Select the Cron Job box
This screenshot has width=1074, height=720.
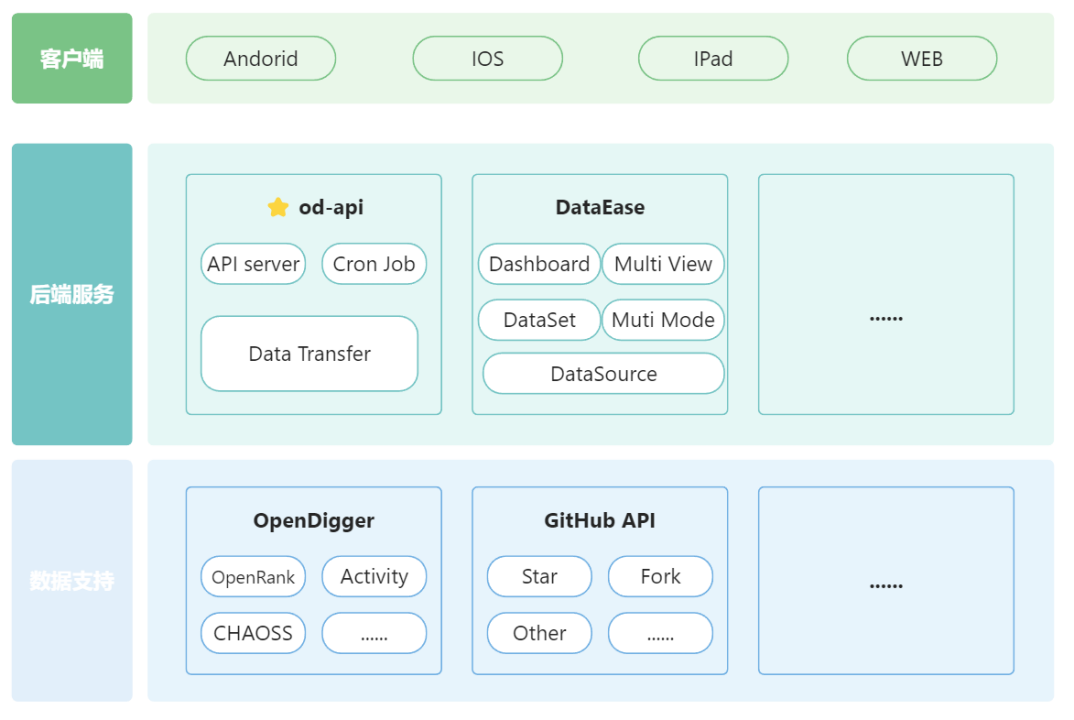(x=374, y=264)
